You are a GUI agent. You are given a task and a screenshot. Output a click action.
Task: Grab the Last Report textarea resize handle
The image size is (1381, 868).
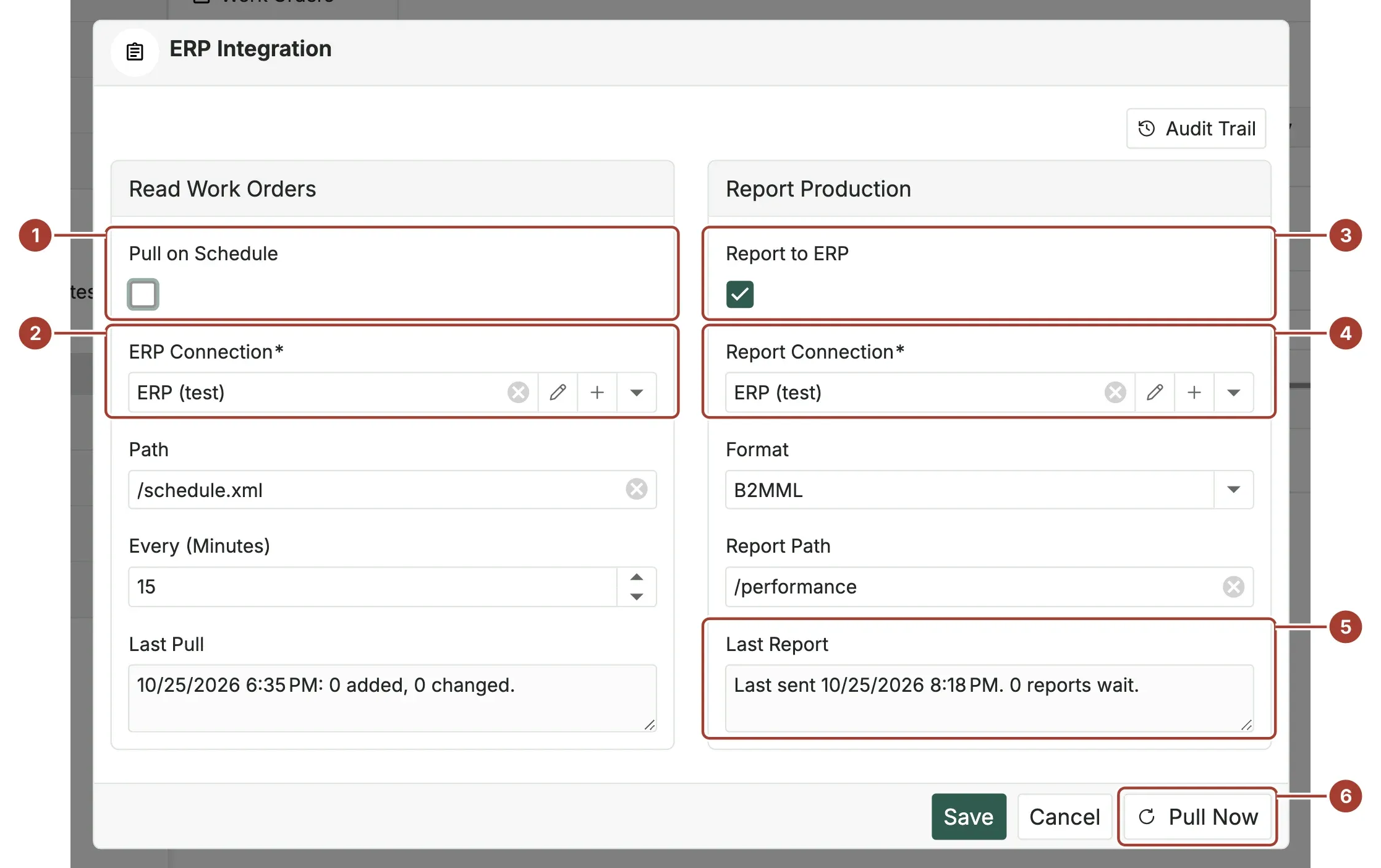(x=1246, y=725)
